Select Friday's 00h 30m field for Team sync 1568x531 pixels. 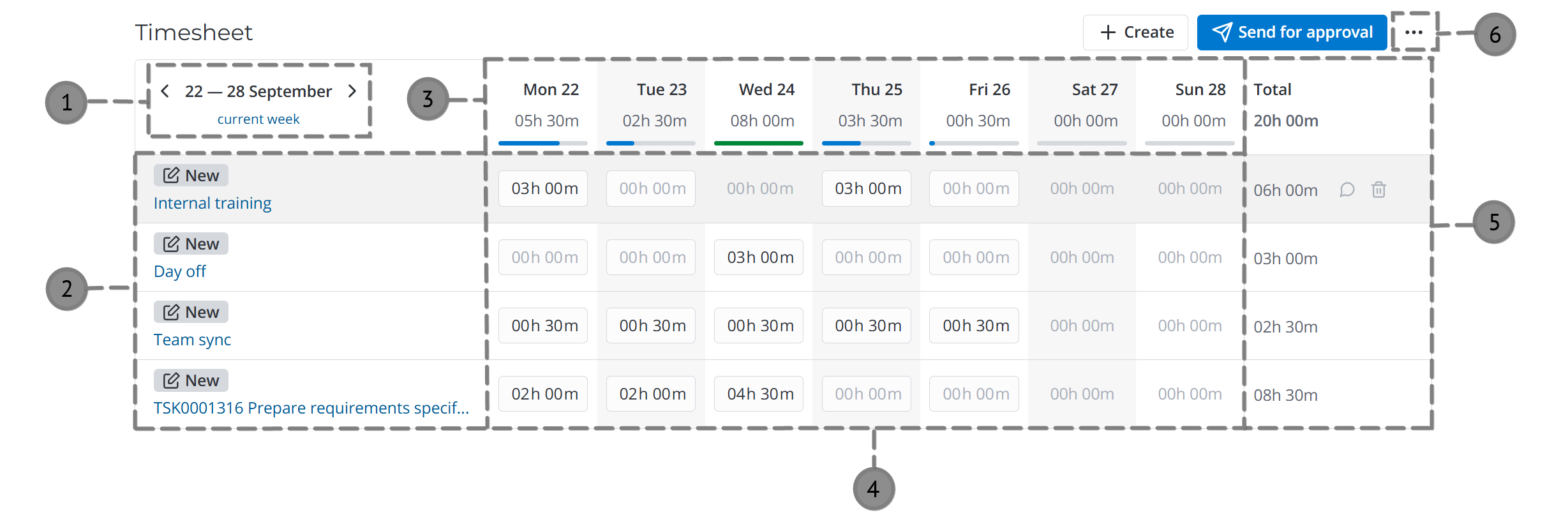point(973,325)
